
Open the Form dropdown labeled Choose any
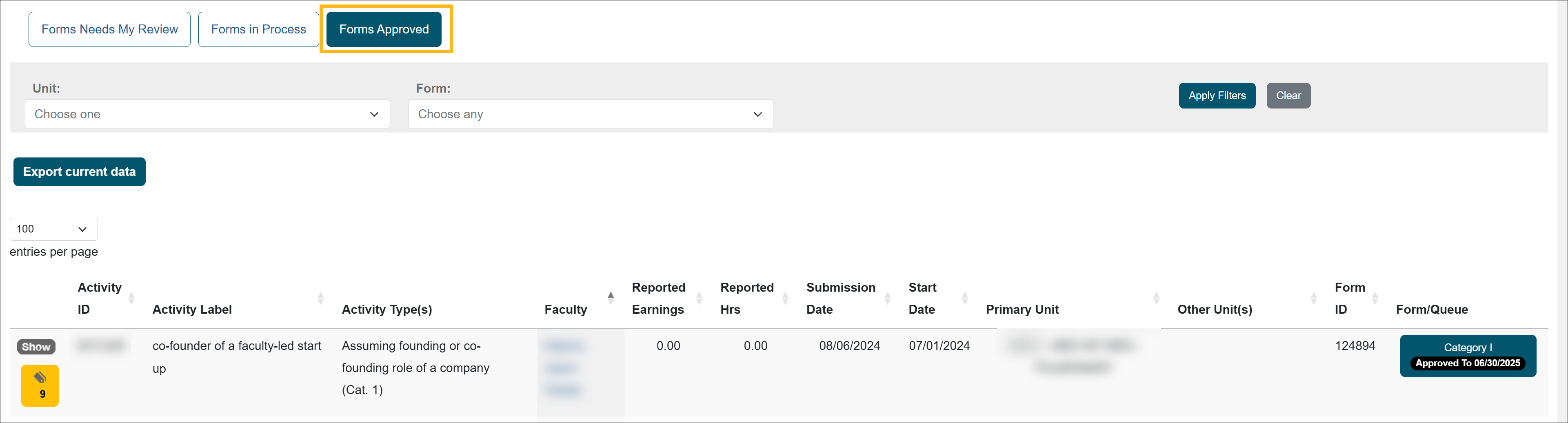(x=590, y=114)
